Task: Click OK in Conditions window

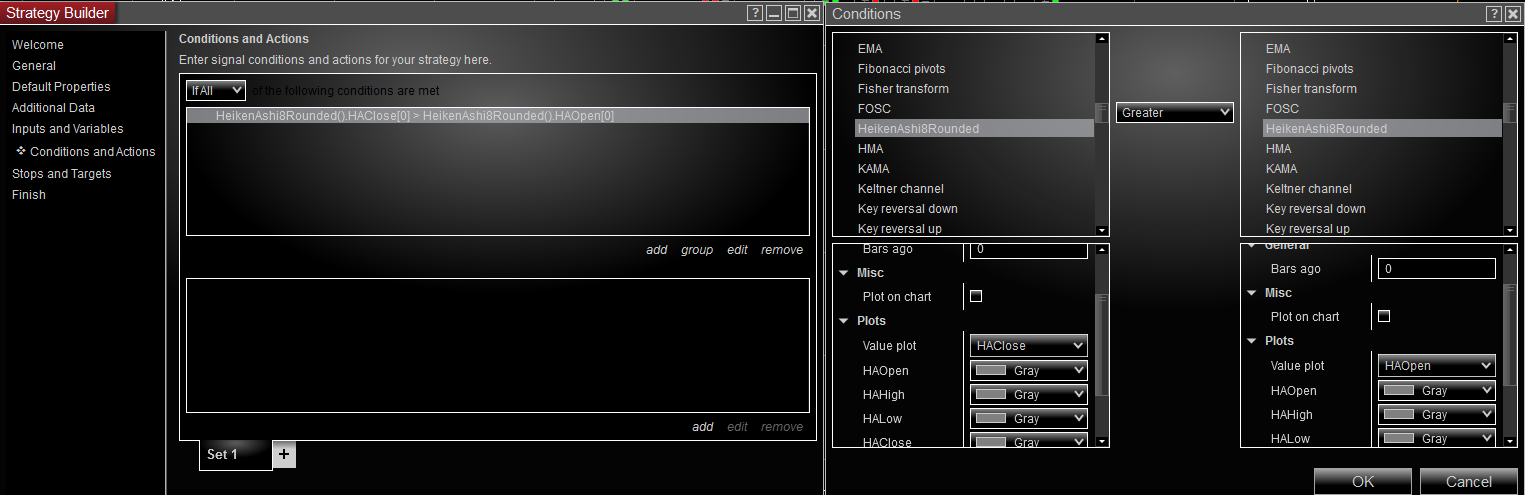Action: [1363, 481]
